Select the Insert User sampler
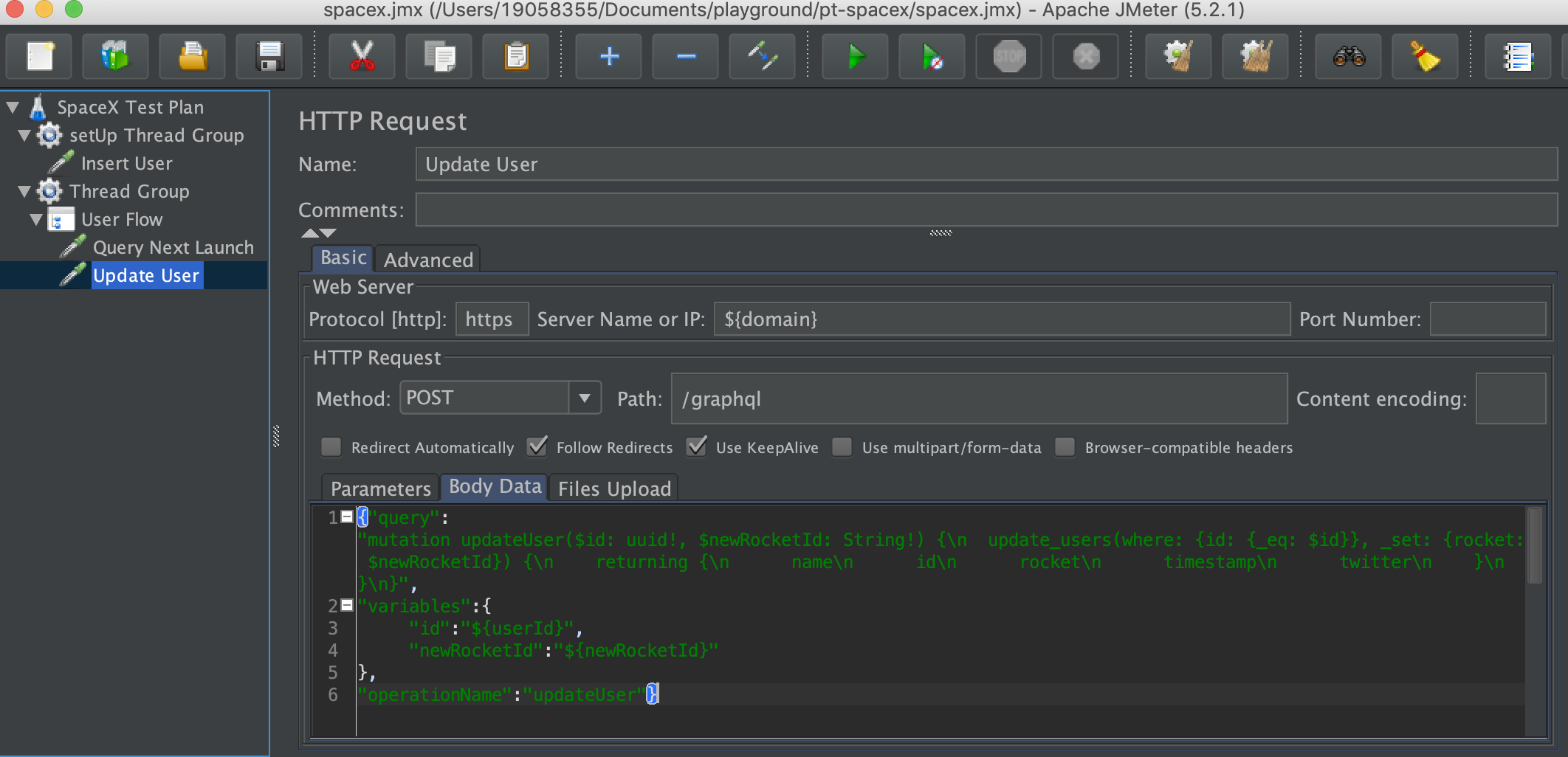 [x=126, y=163]
